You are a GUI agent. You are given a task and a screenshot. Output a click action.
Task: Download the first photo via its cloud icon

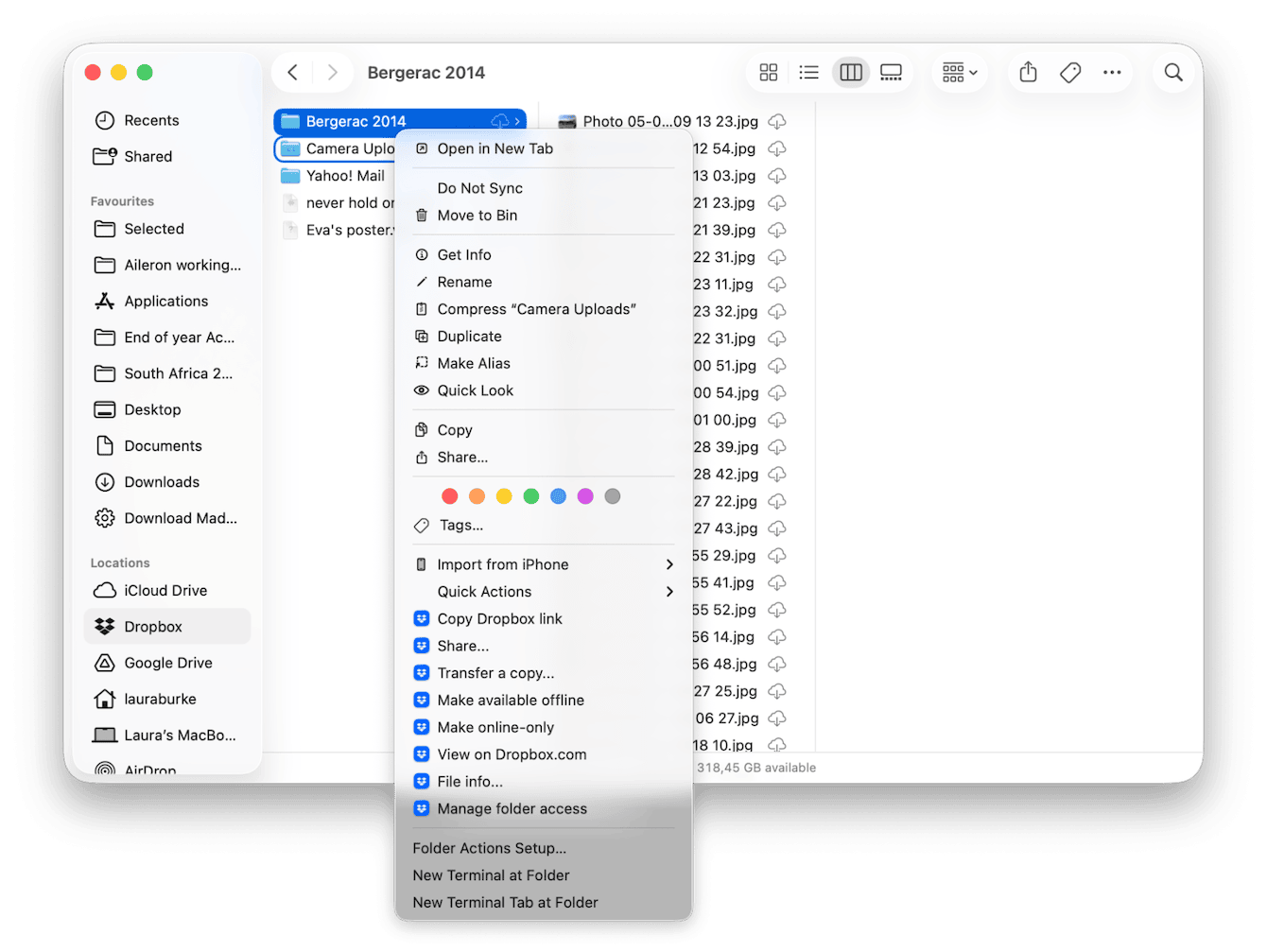pos(776,121)
